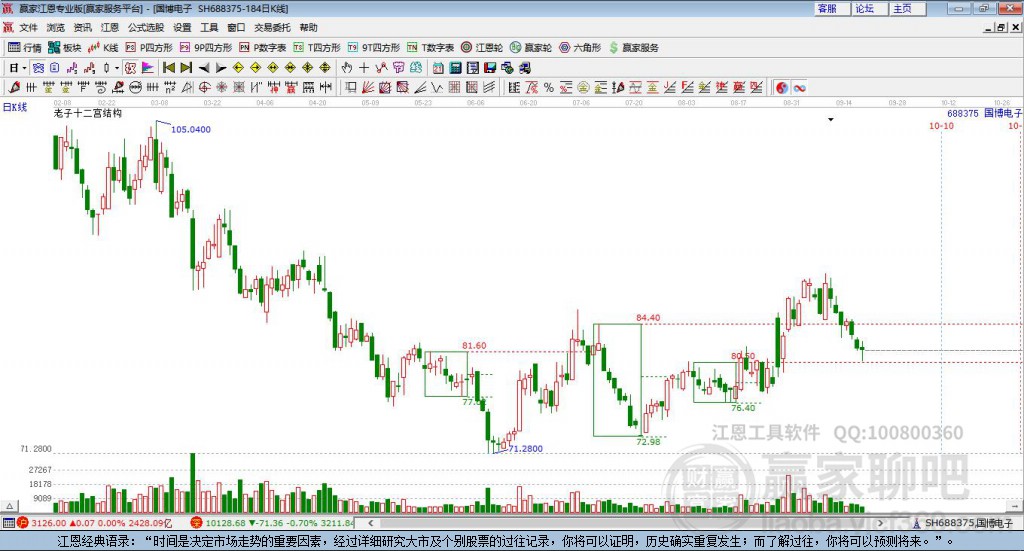1024x551 pixels.
Task: Jump to last bar icon
Action: coord(186,68)
